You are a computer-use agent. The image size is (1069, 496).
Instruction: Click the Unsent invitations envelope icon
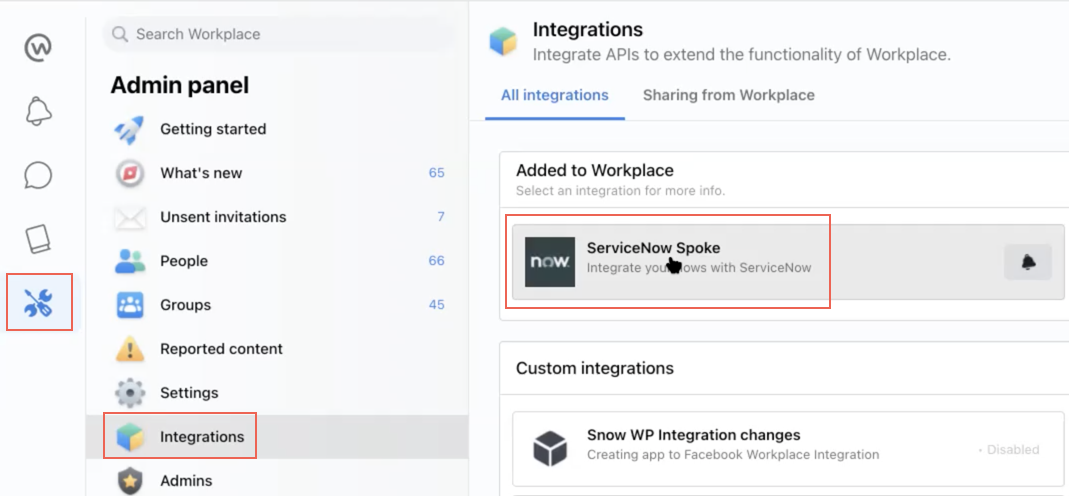tap(130, 217)
